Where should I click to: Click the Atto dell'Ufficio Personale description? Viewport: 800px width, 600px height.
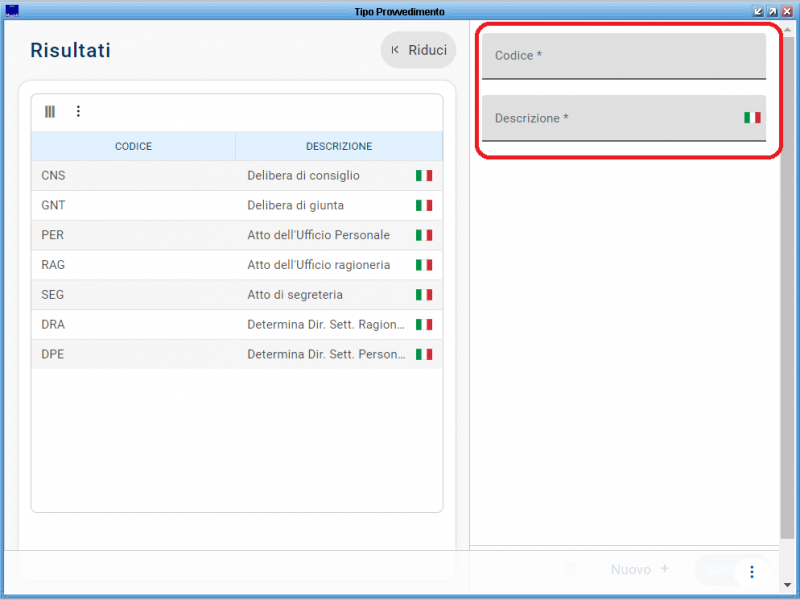pos(318,235)
